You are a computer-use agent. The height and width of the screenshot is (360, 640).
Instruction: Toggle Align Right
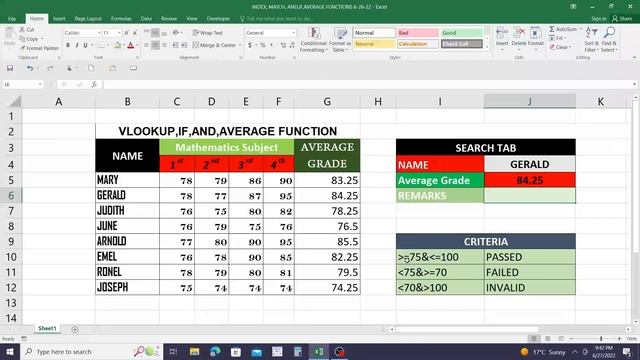pos(164,45)
